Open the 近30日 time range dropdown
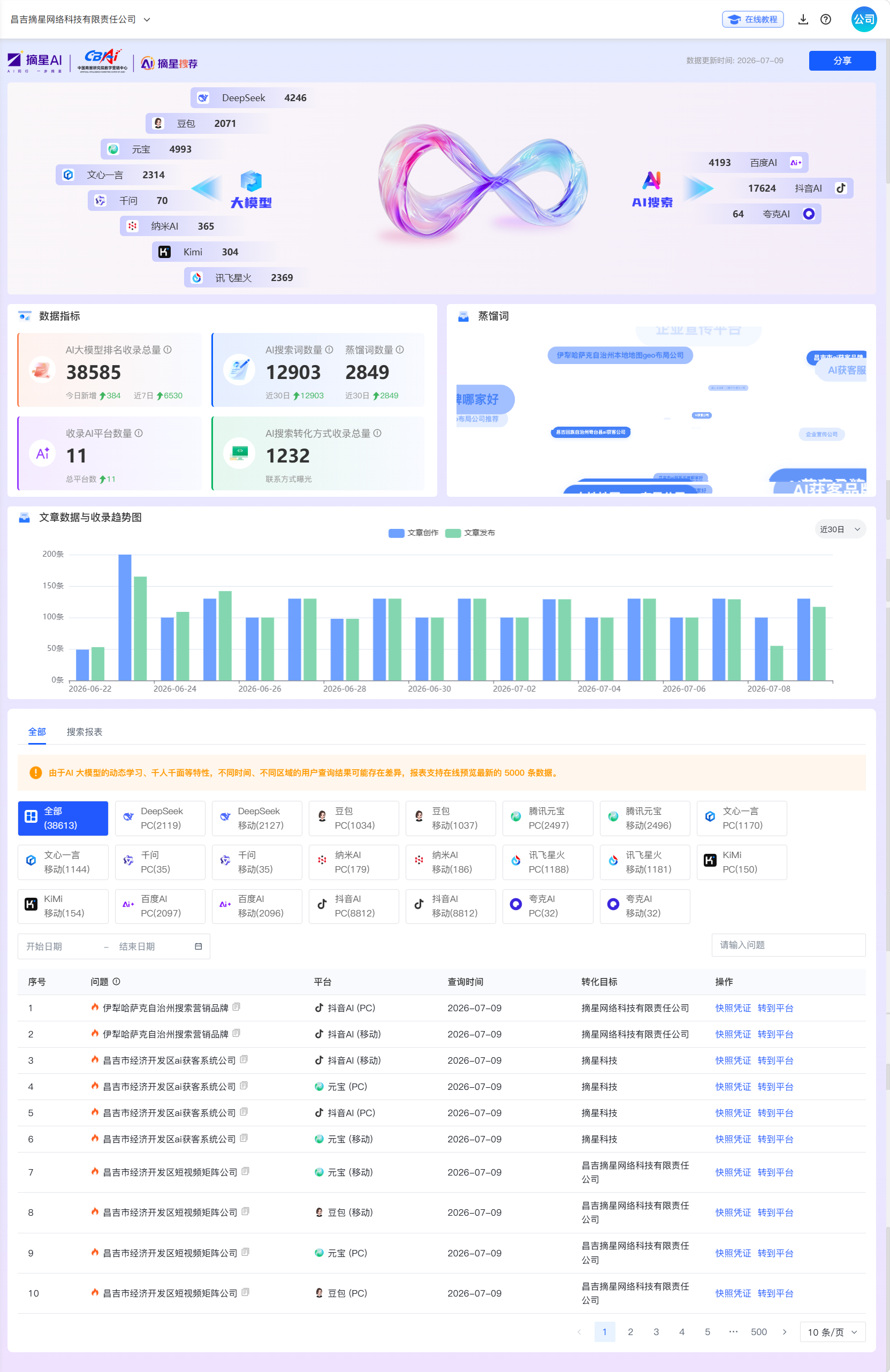Viewport: 890px width, 1372px height. click(840, 529)
